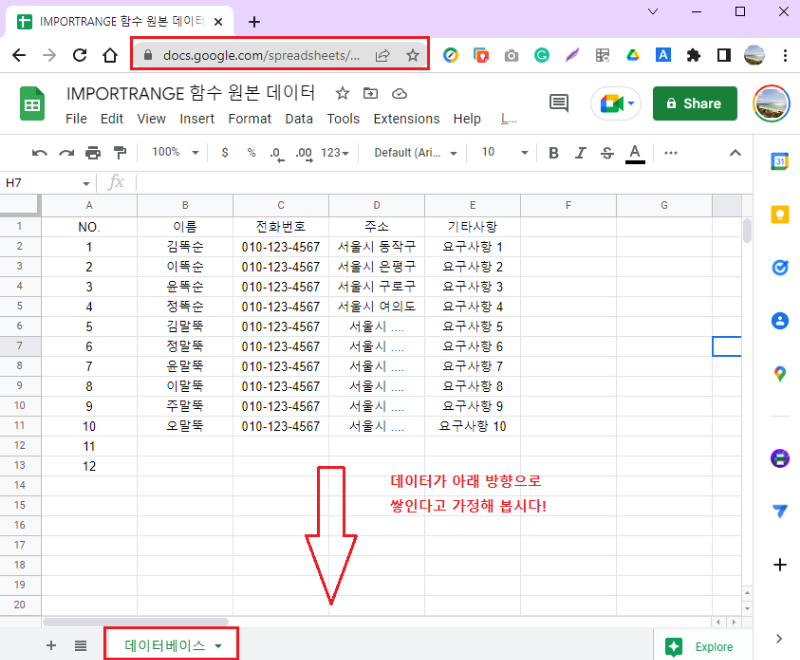The image size is (800, 660).
Task: Open the Explore panel
Action: pos(700,645)
